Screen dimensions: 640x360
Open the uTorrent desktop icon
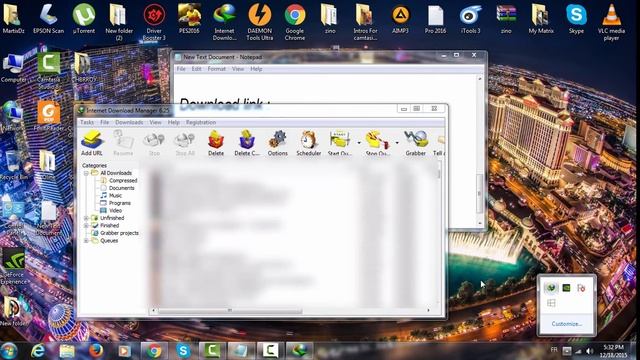coord(84,19)
